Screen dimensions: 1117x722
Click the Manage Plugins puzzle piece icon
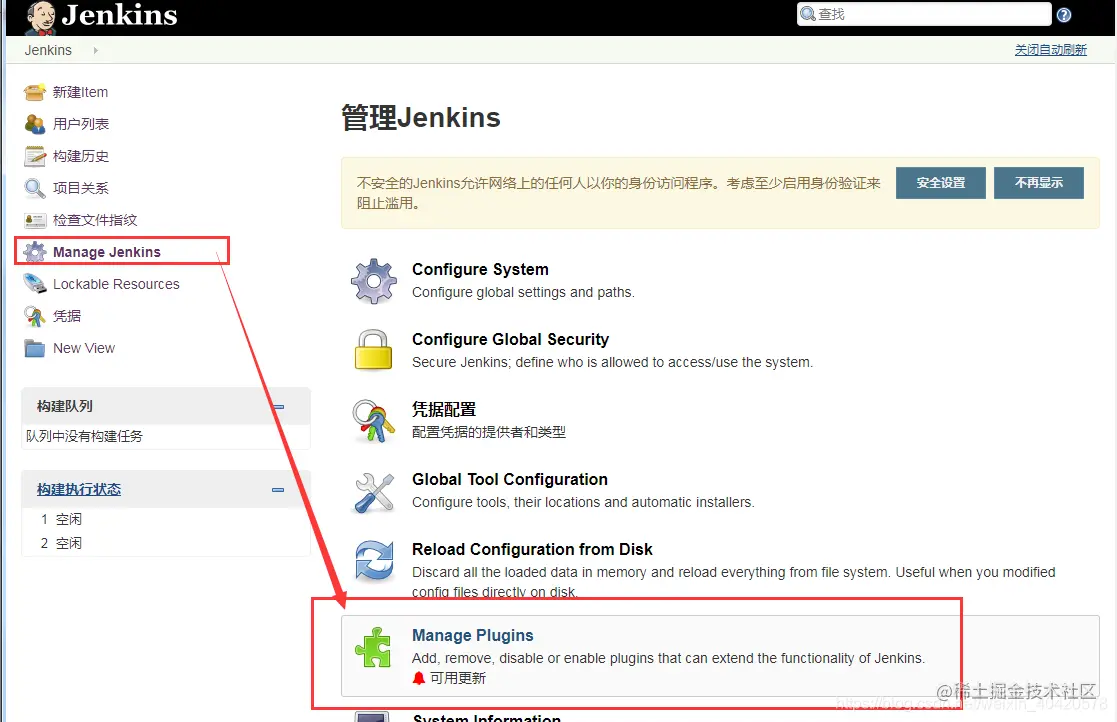373,647
